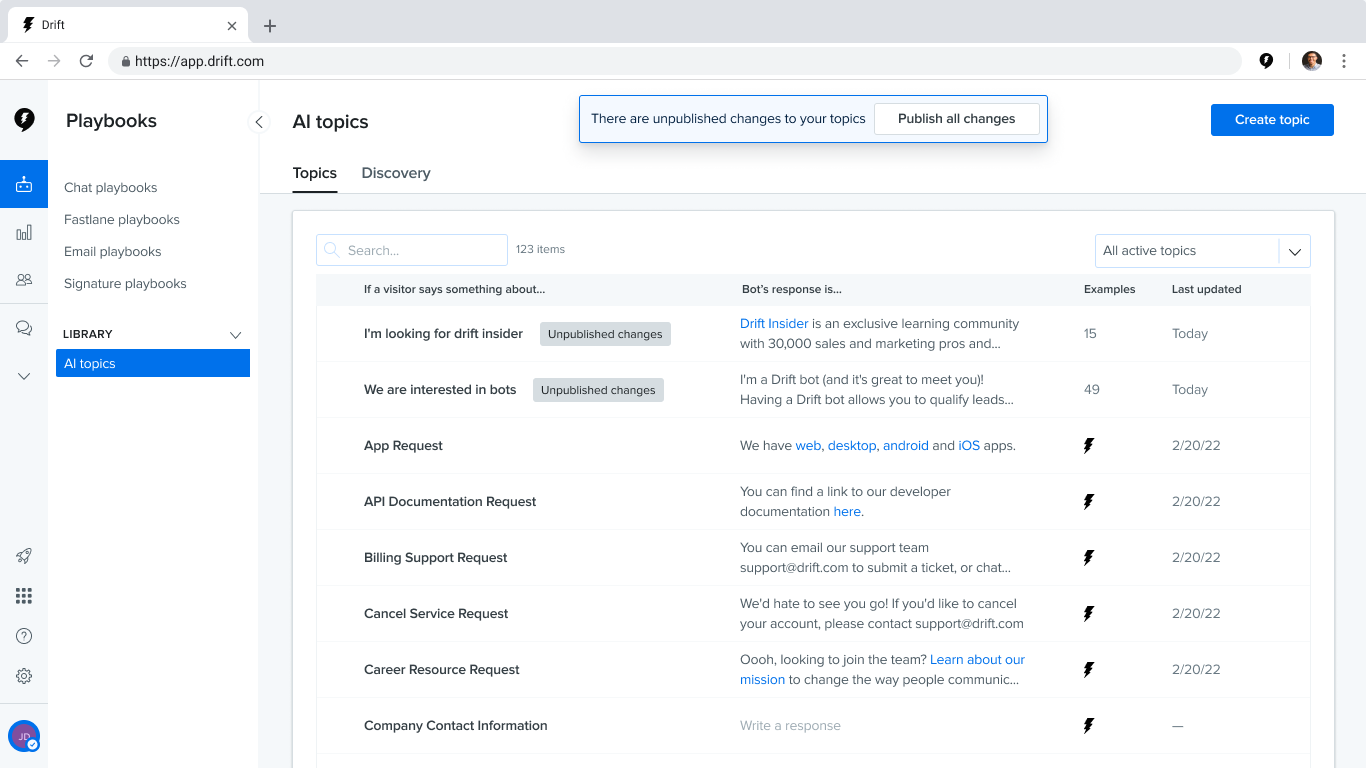Click the Create topic button
This screenshot has width=1366, height=768.
(1272, 120)
